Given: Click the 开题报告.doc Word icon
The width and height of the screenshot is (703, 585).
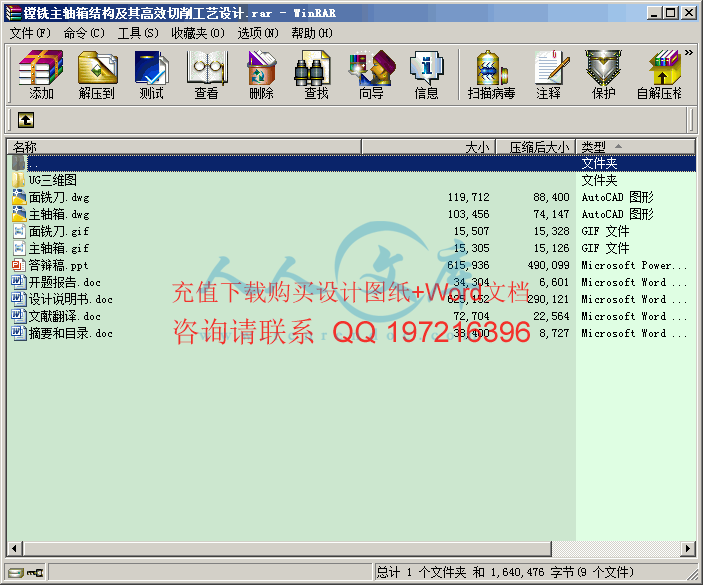Looking at the screenshot, I should tap(18, 282).
